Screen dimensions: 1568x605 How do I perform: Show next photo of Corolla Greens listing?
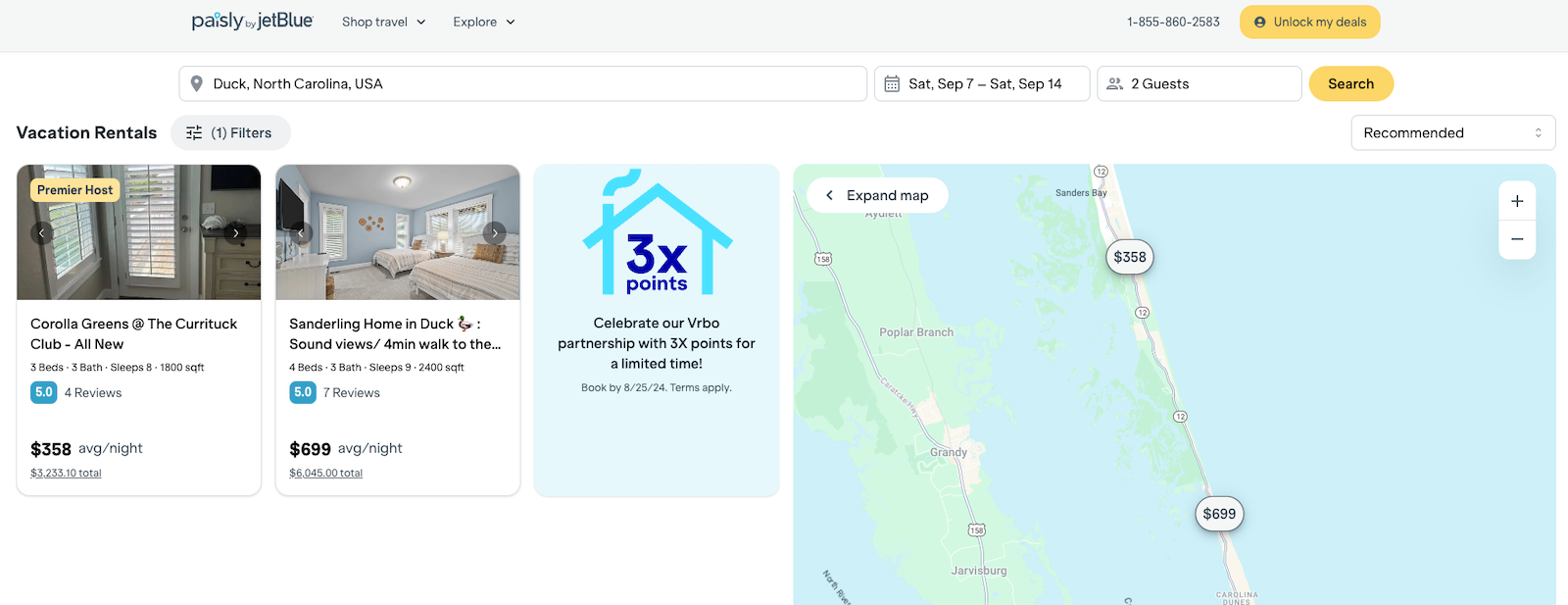(236, 232)
